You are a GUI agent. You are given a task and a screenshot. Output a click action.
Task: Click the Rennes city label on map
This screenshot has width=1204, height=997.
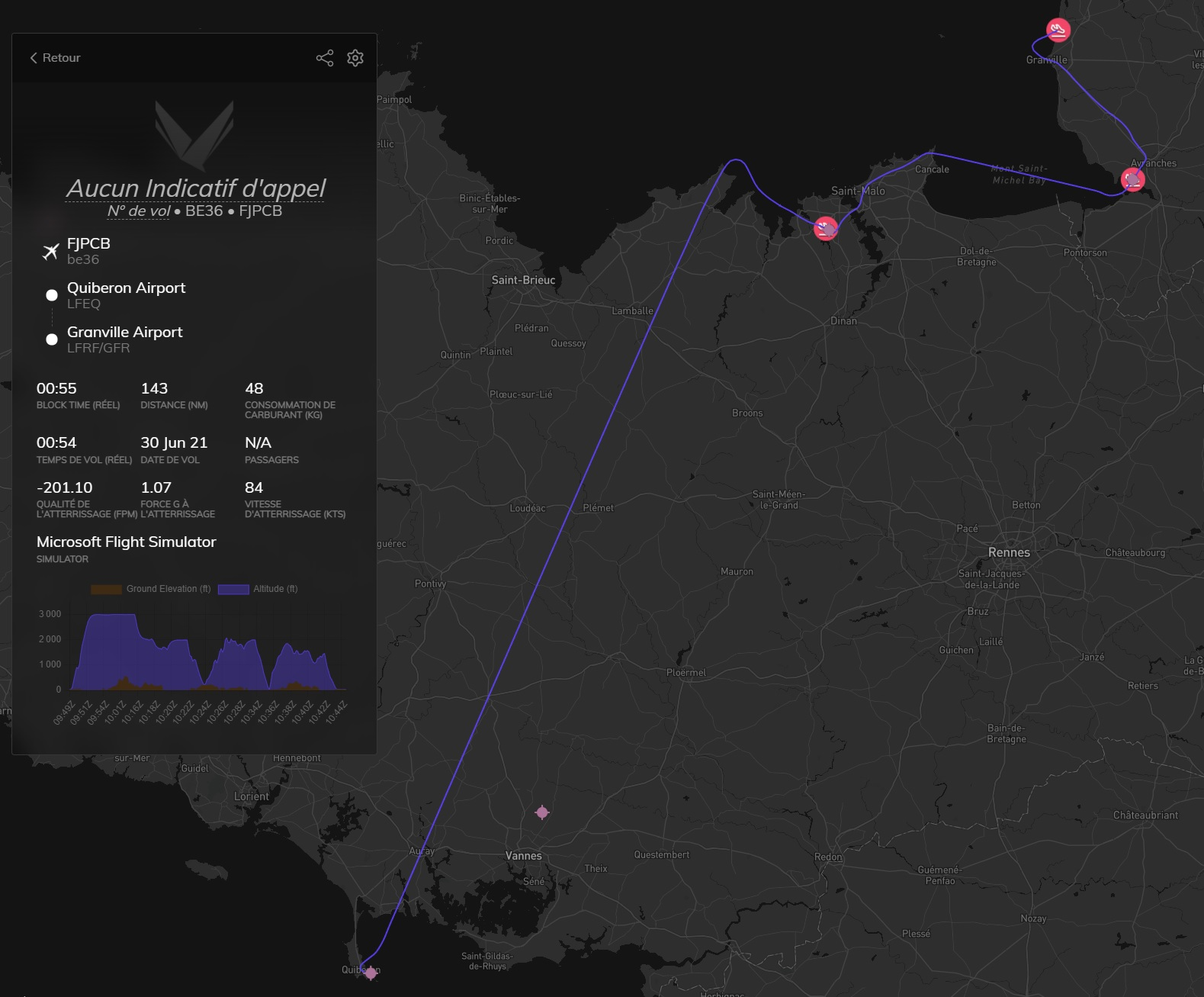[x=1008, y=552]
